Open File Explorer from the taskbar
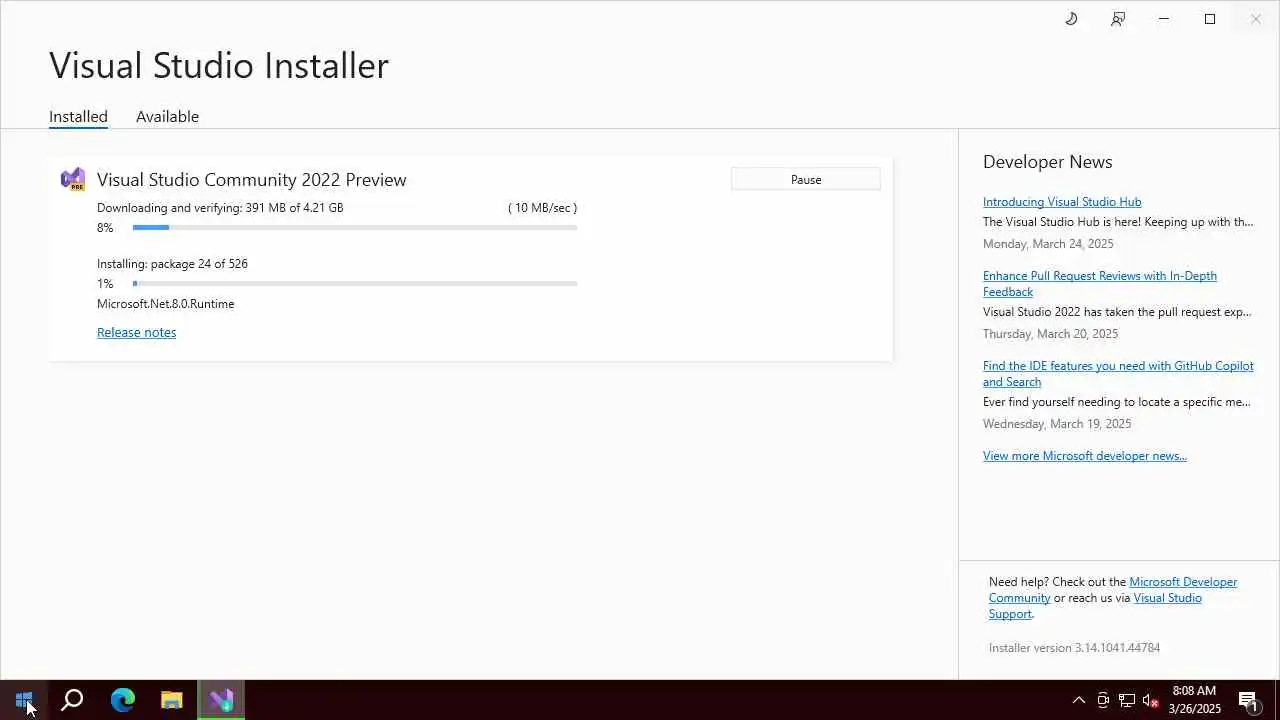1280x720 pixels. [x=172, y=700]
